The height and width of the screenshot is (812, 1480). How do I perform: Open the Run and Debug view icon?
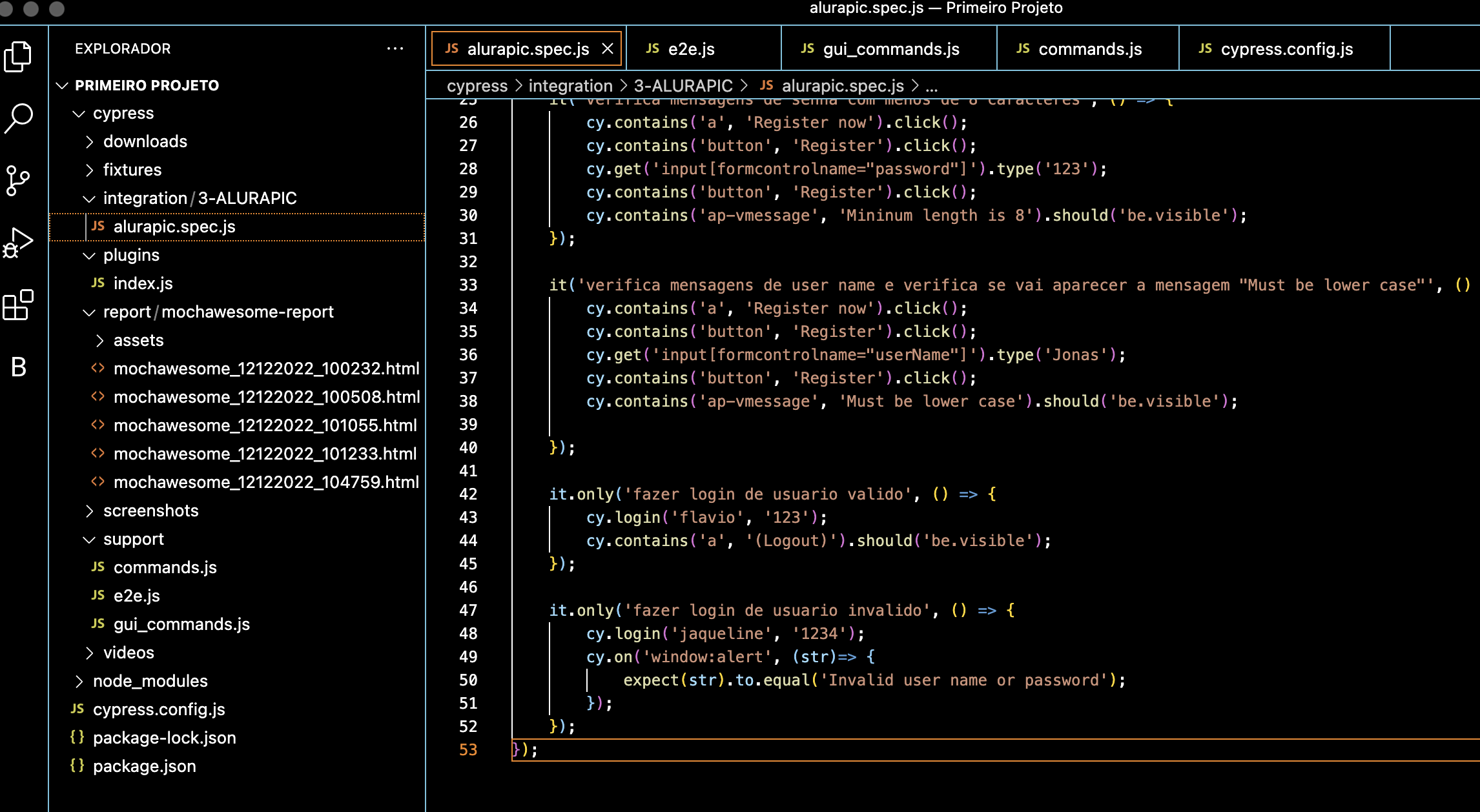(18, 243)
